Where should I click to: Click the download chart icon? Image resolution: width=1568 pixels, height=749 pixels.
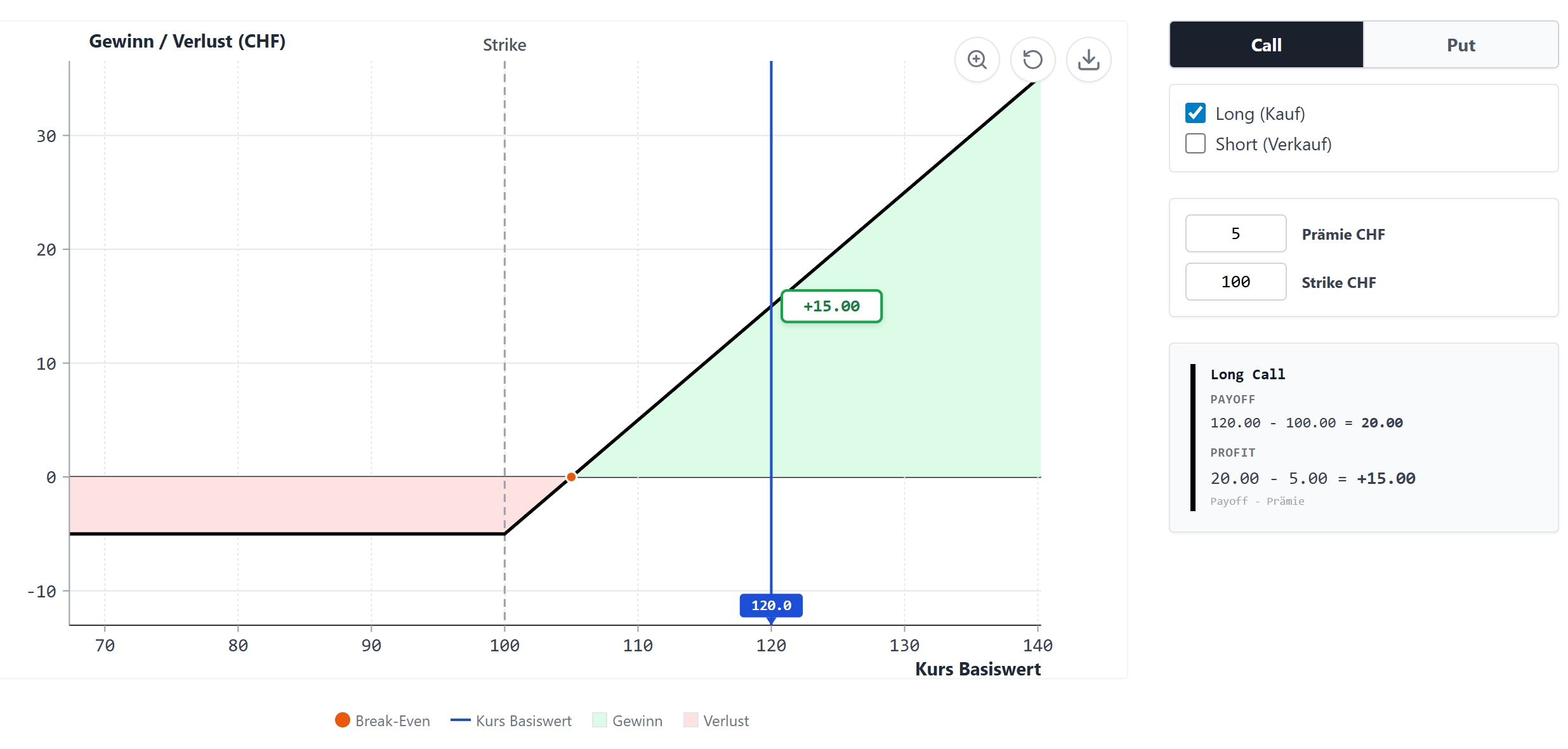tap(1088, 60)
